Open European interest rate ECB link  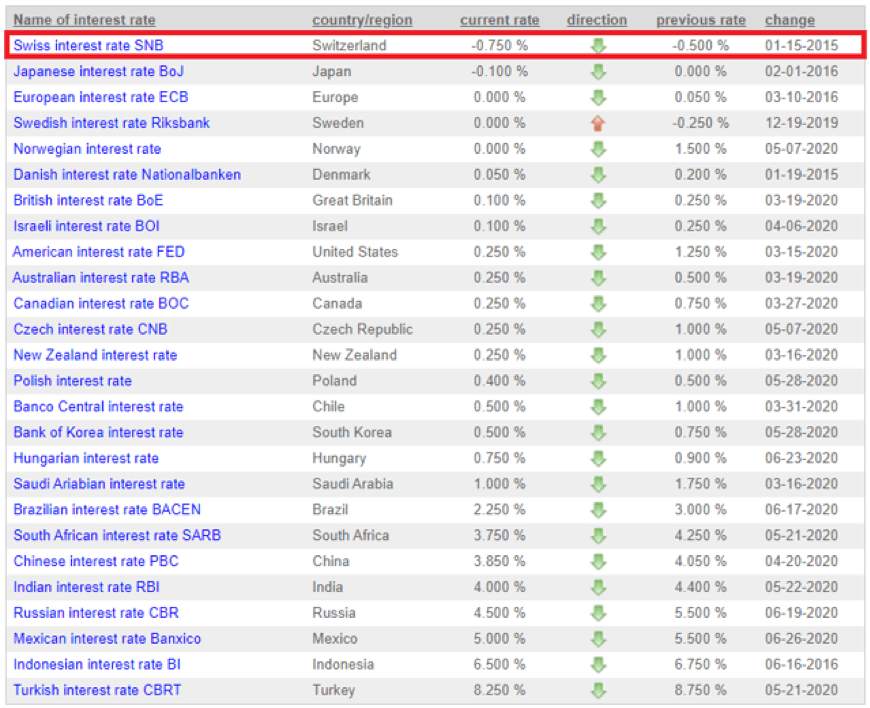click(x=100, y=97)
